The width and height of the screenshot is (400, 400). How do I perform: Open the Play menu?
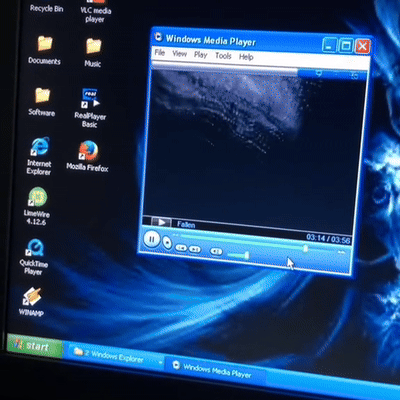pyautogui.click(x=201, y=54)
